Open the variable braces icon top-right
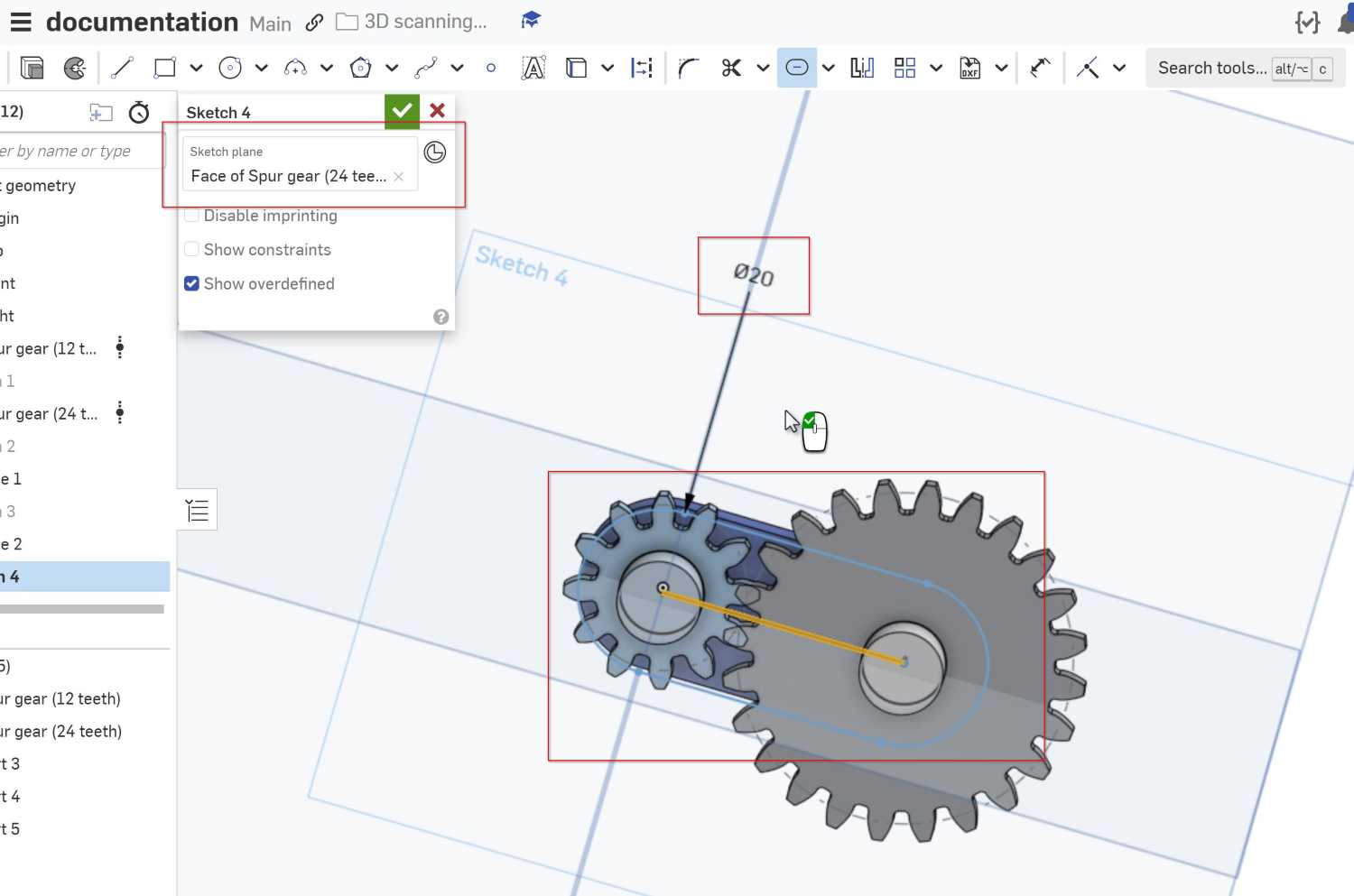1354x896 pixels. click(x=1307, y=23)
